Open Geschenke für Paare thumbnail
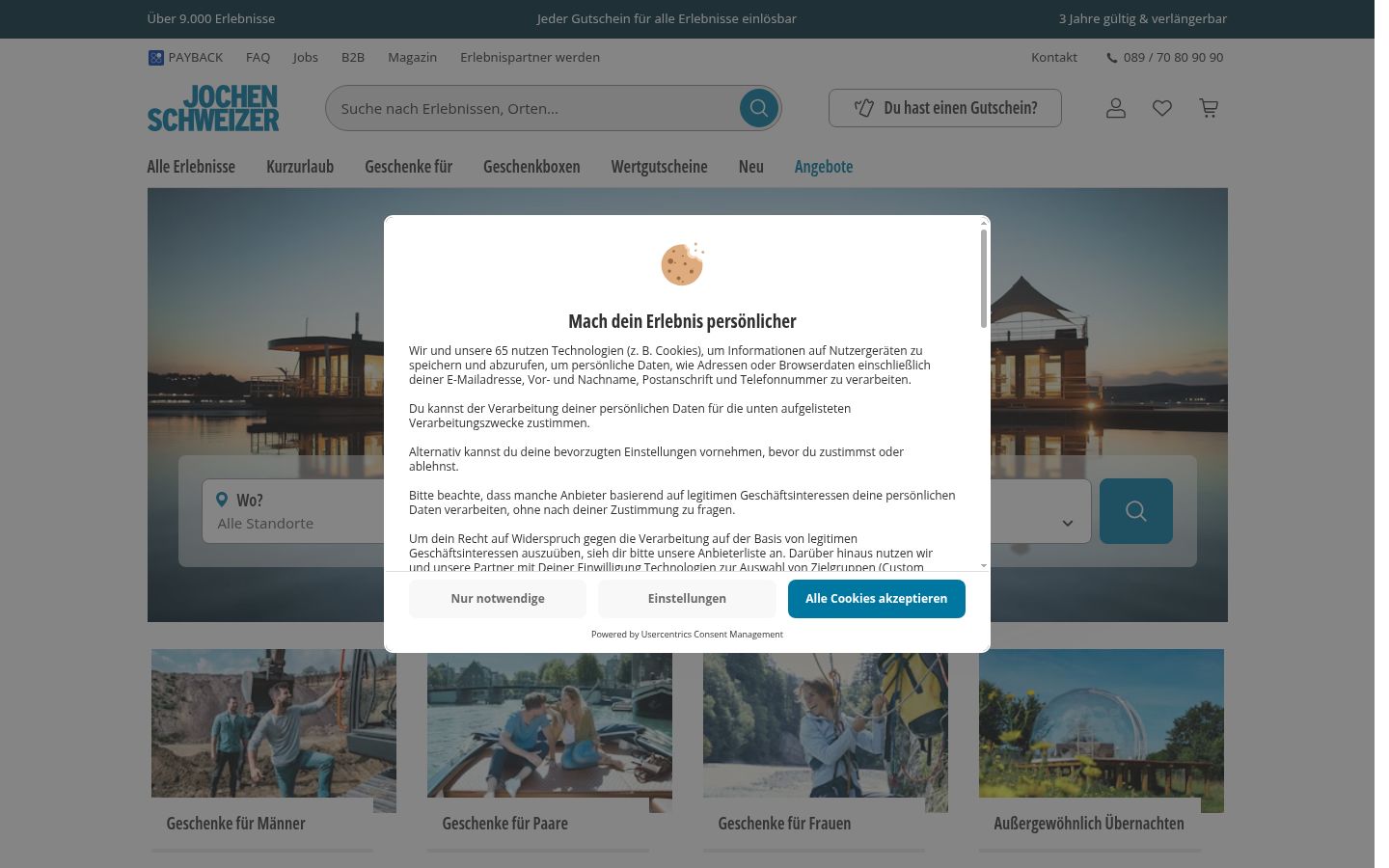Image resolution: width=1389 pixels, height=868 pixels. [x=550, y=731]
